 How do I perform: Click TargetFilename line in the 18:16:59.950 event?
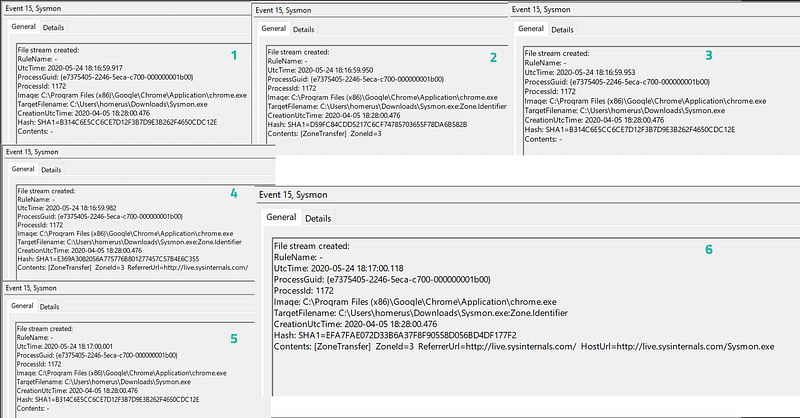click(x=387, y=107)
